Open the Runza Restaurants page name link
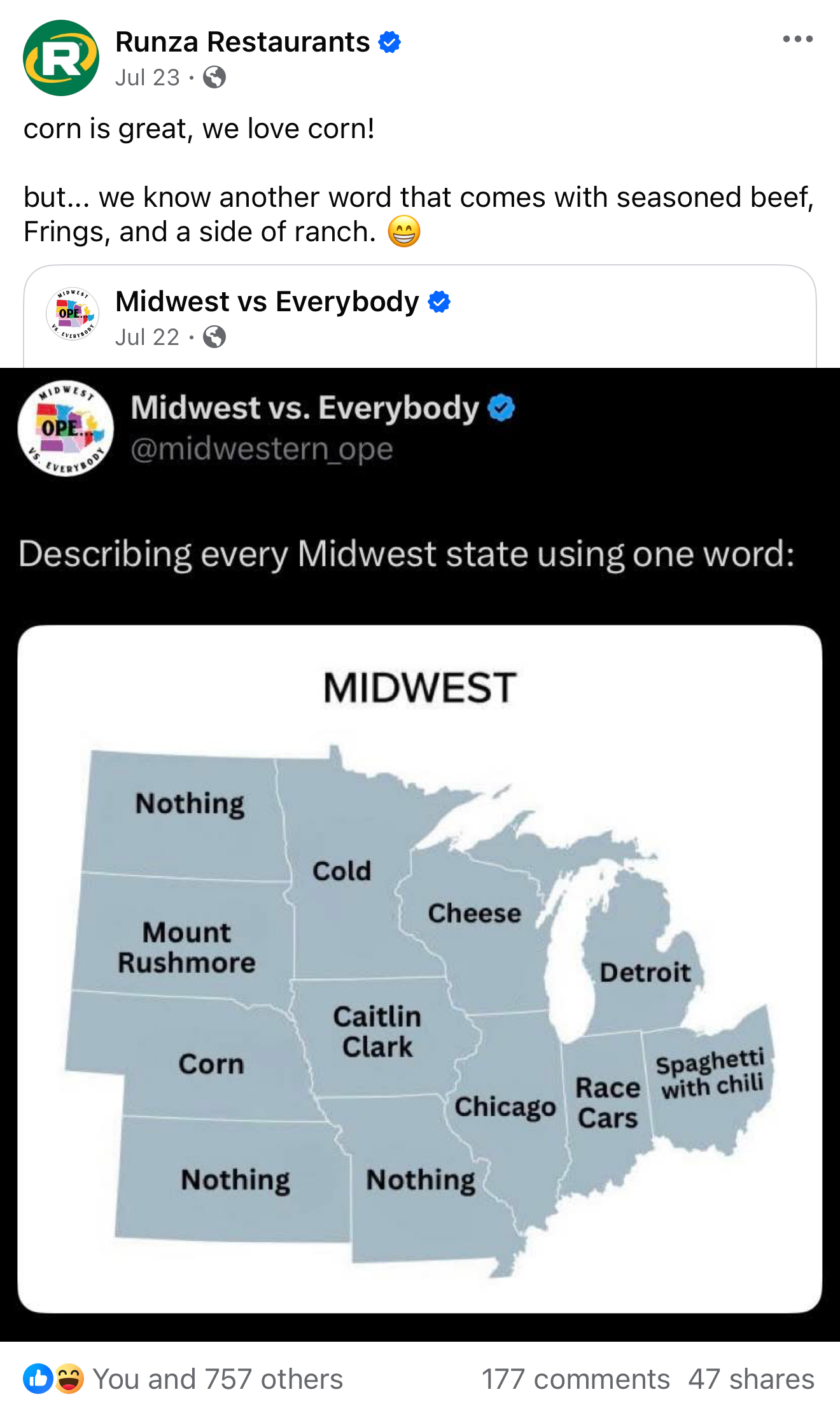 pyautogui.click(x=242, y=42)
